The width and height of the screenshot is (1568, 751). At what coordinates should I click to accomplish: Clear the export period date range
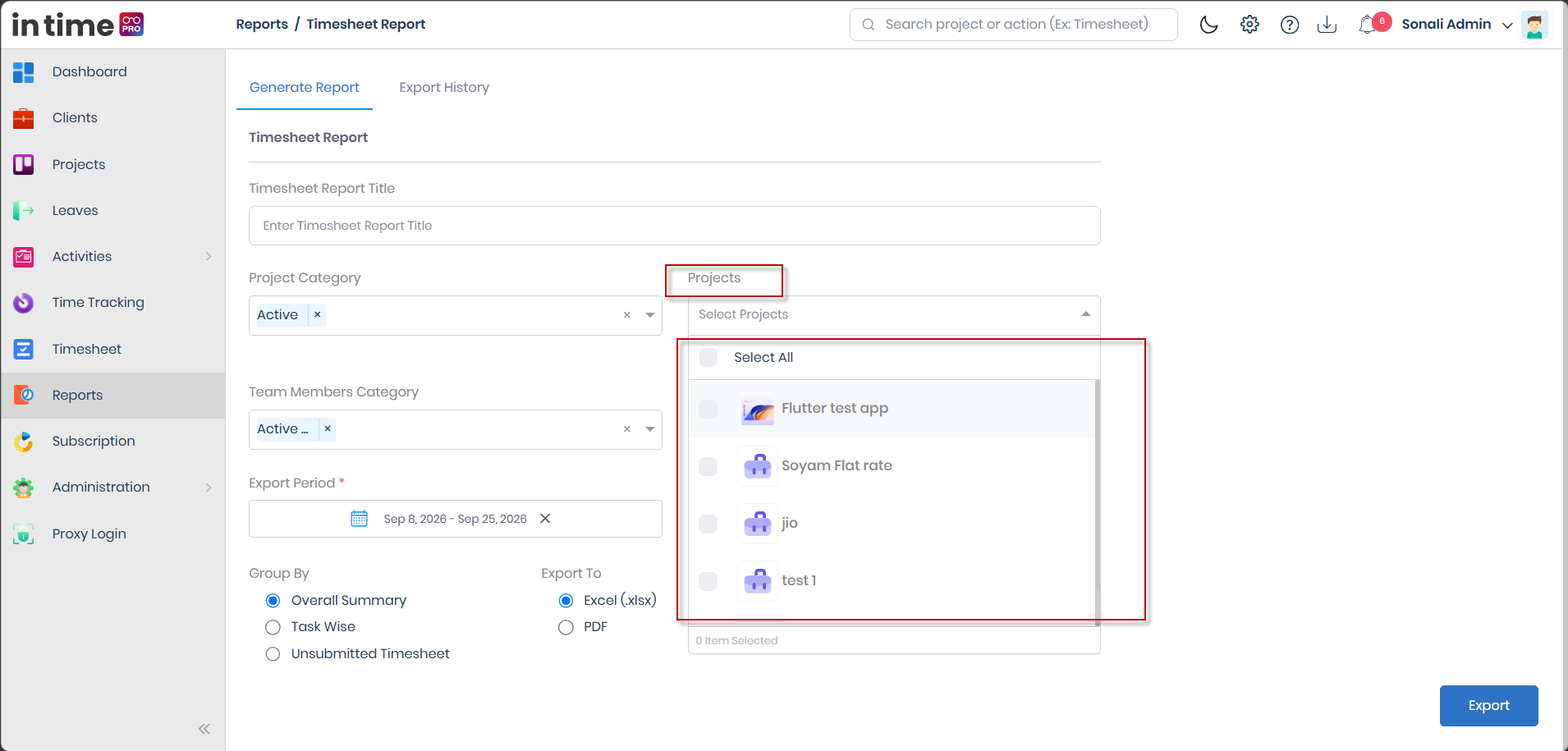545,519
